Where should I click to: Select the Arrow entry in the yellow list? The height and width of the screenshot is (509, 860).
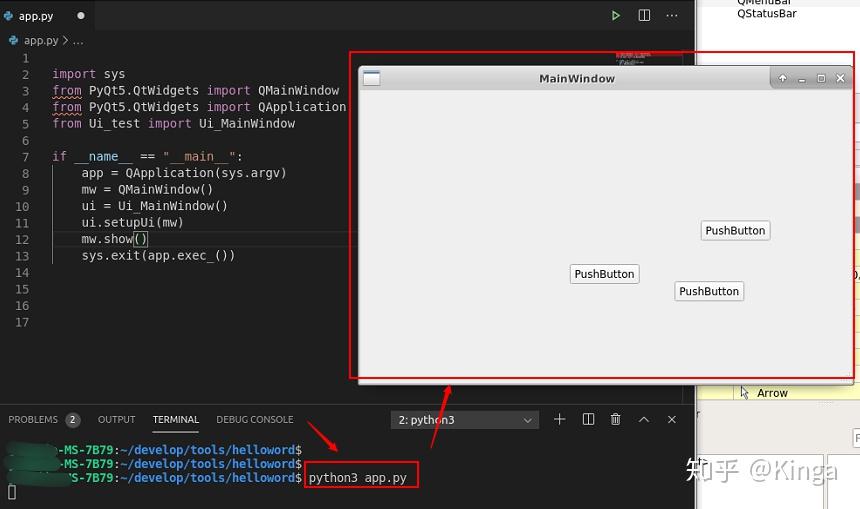point(772,393)
